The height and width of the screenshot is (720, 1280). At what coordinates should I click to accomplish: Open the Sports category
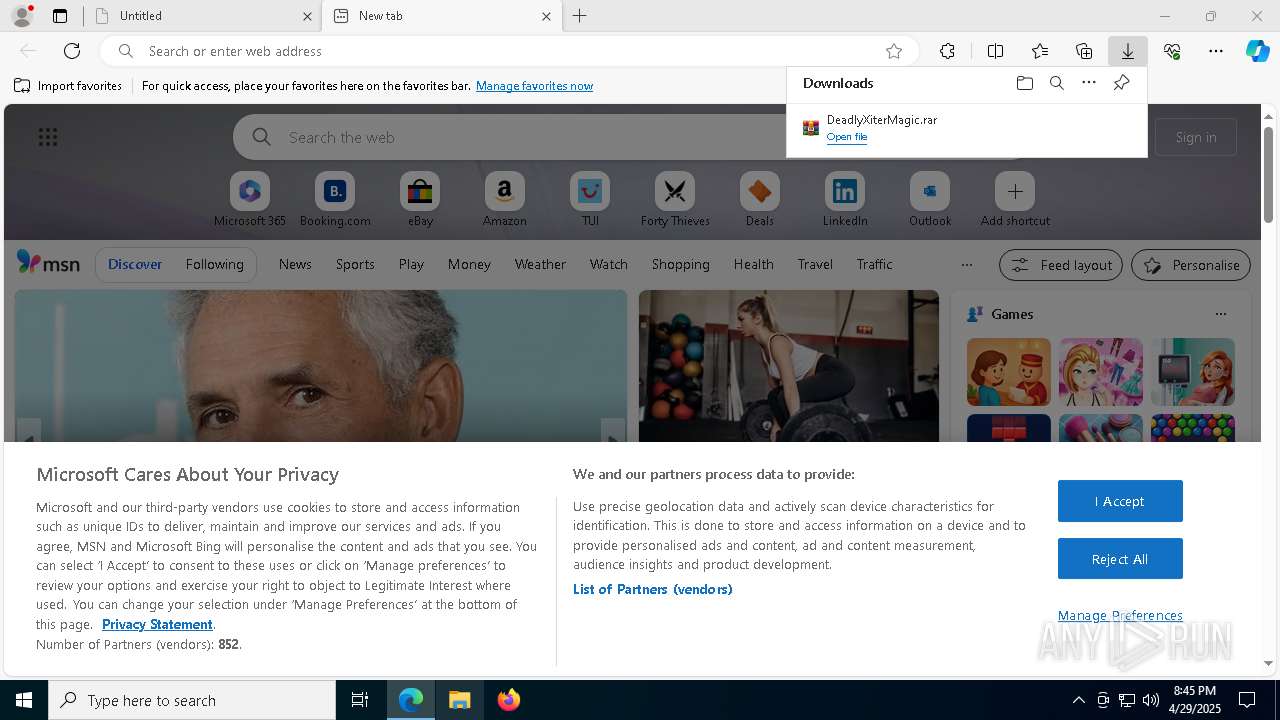click(x=355, y=264)
